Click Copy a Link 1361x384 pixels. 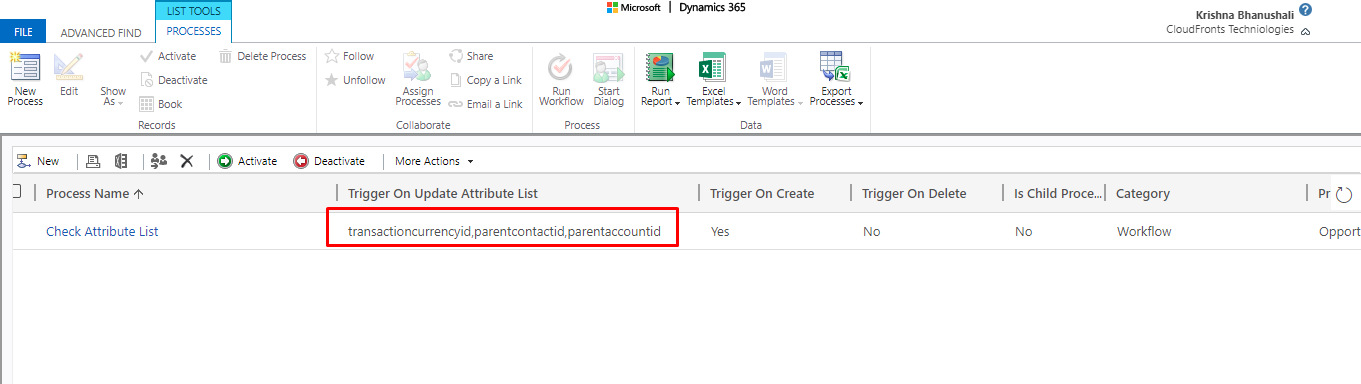(485, 80)
